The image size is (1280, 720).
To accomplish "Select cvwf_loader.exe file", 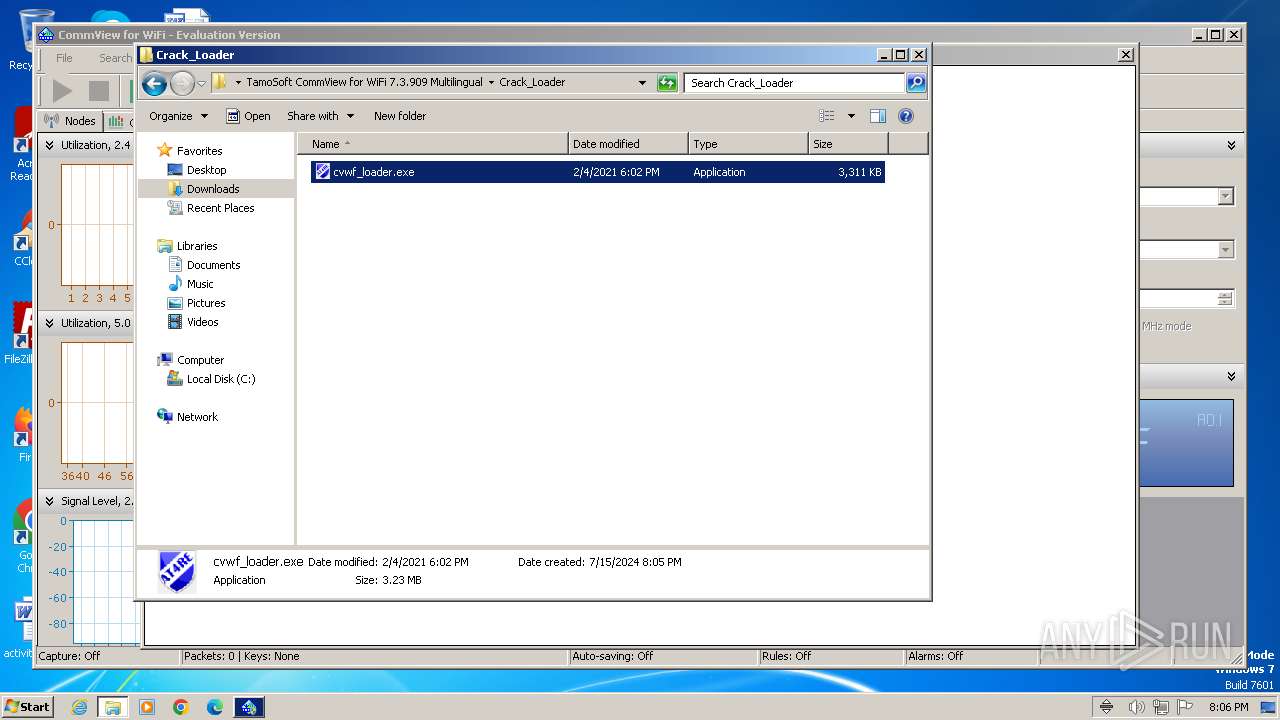I will (x=598, y=172).
